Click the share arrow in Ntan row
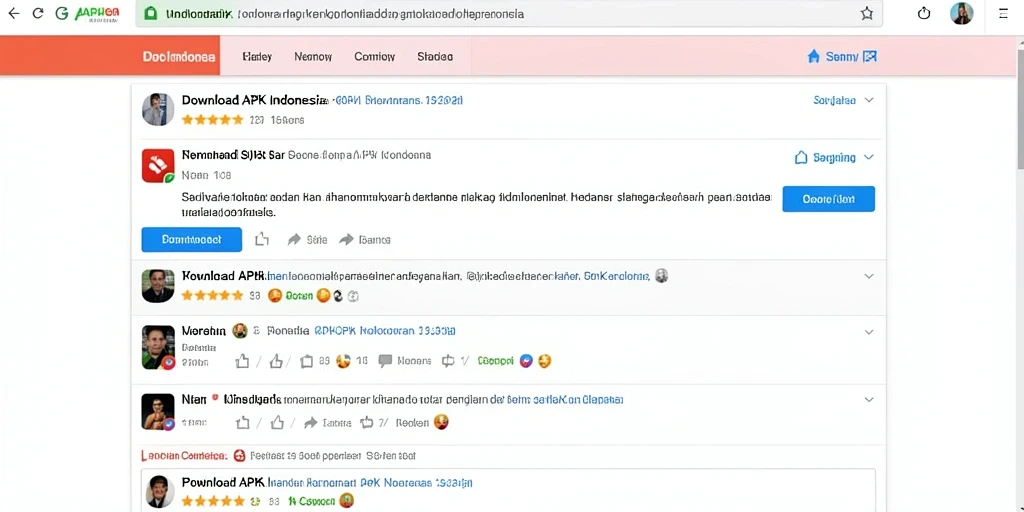This screenshot has width=1024, height=512. point(311,423)
